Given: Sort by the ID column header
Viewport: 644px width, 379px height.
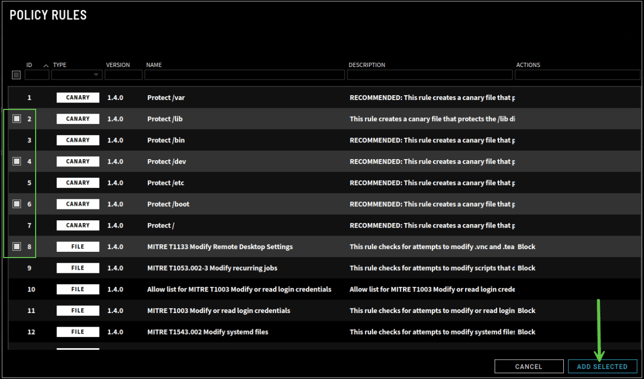Looking at the screenshot, I should point(29,65).
